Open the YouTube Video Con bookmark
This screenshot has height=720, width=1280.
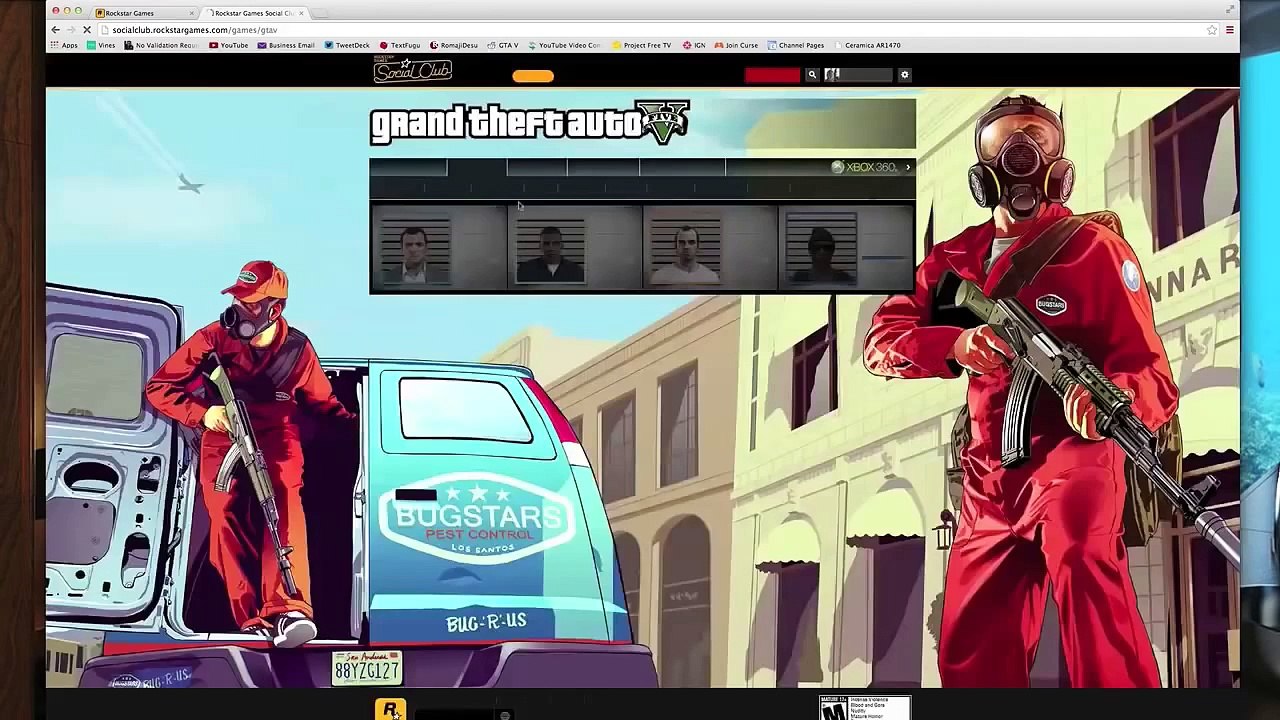point(565,45)
